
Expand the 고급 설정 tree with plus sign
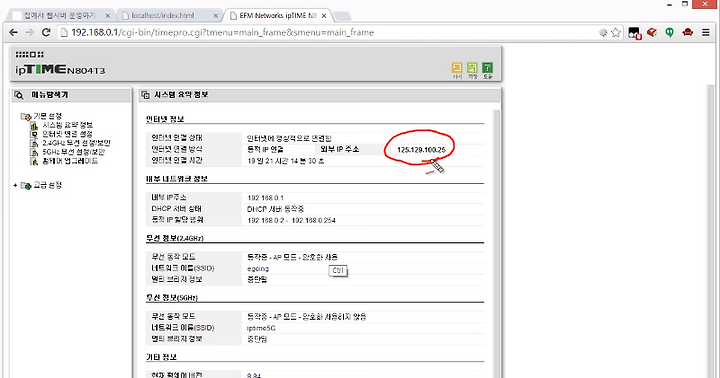tap(15, 186)
